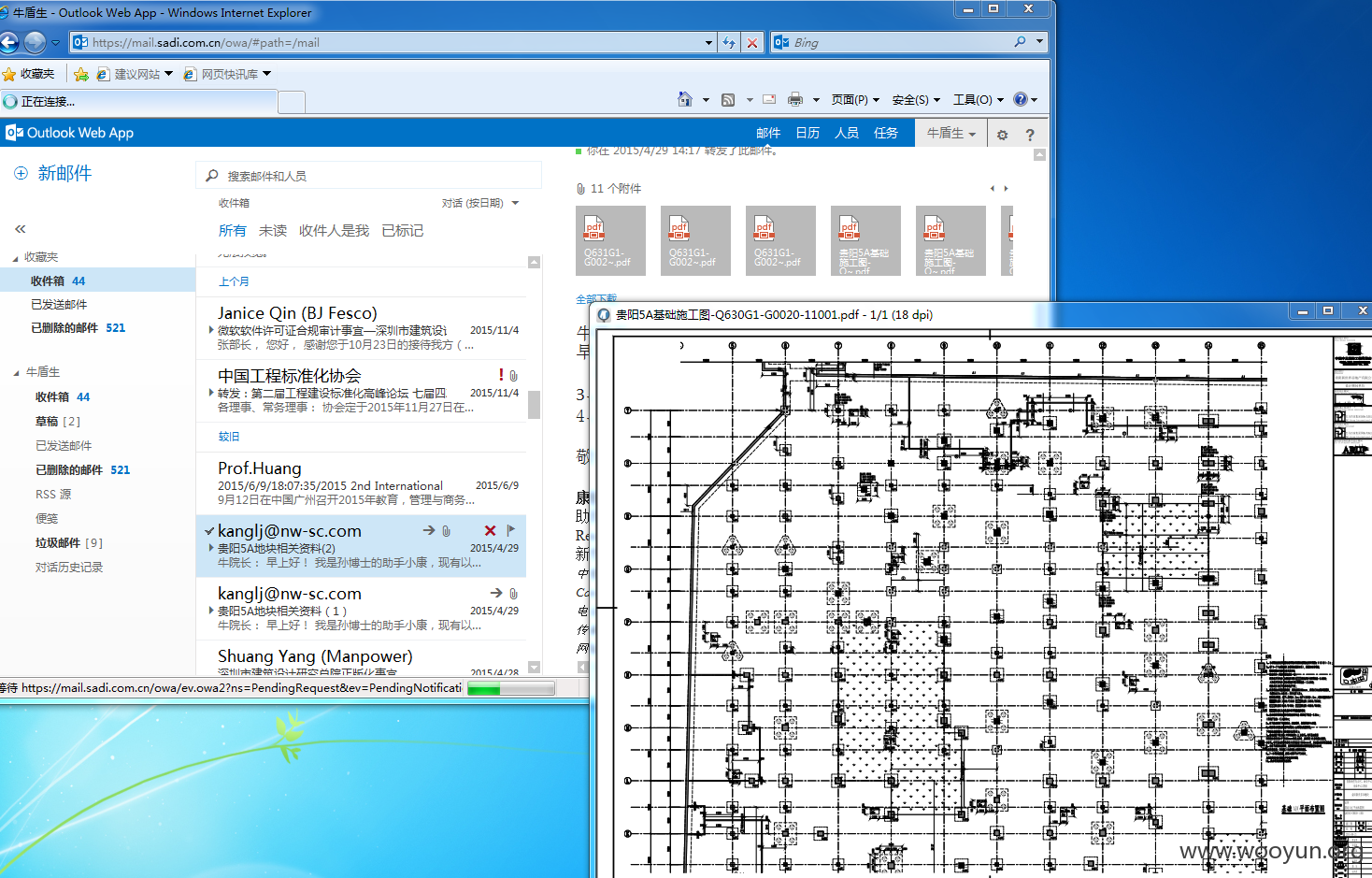
Task: Expand conversation triangle for 中国工程标准化协会
Action: point(211,393)
